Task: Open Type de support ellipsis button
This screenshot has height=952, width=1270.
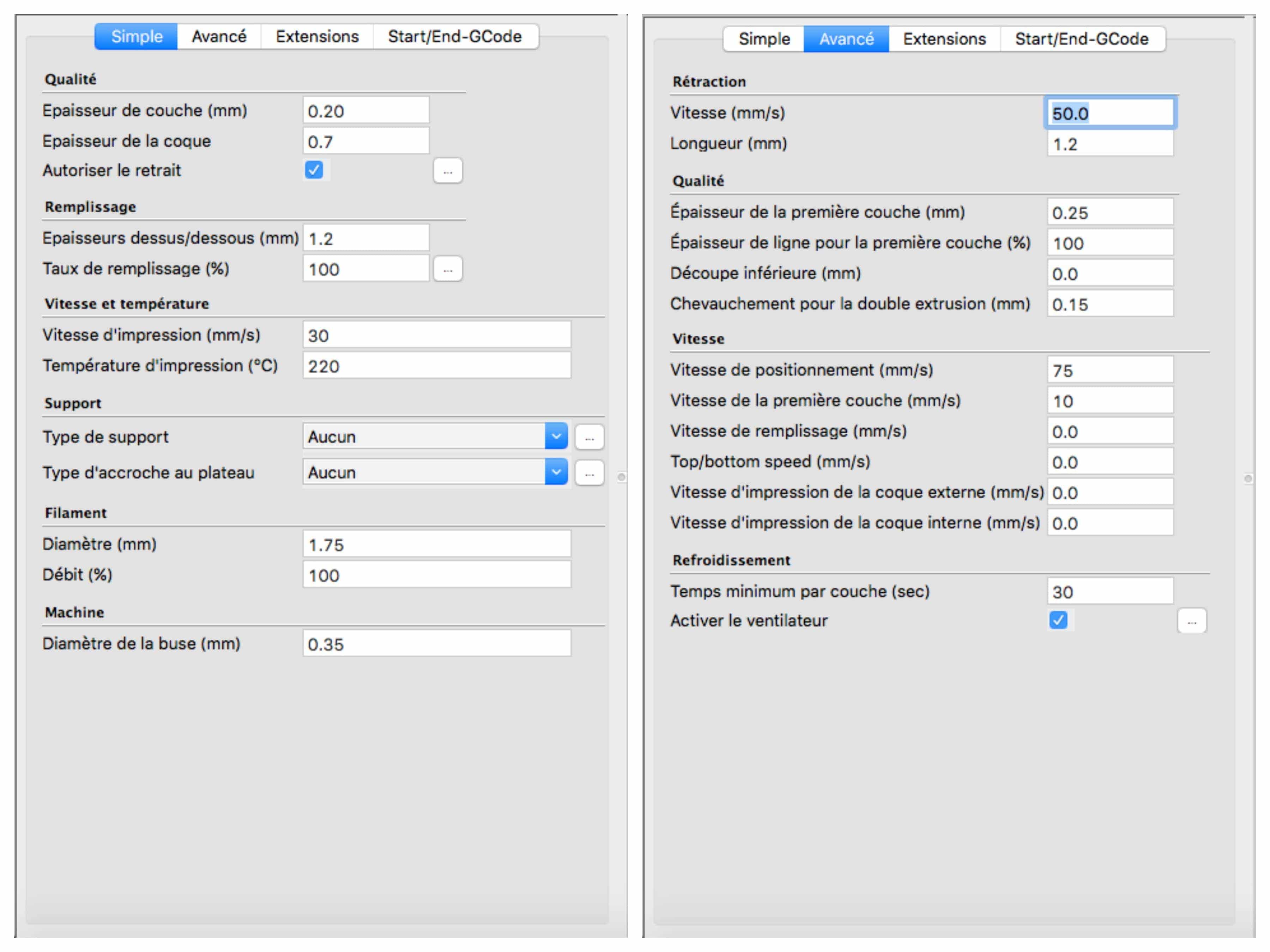Action: 589,438
